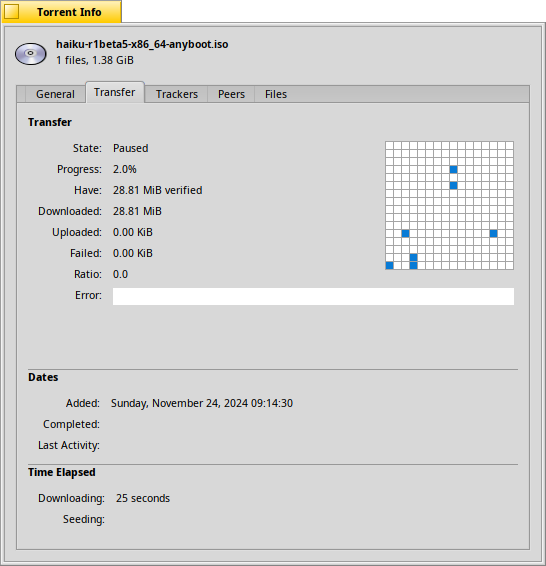The height and width of the screenshot is (566, 546).
Task: Switch to the Files tab
Action: [x=276, y=94]
